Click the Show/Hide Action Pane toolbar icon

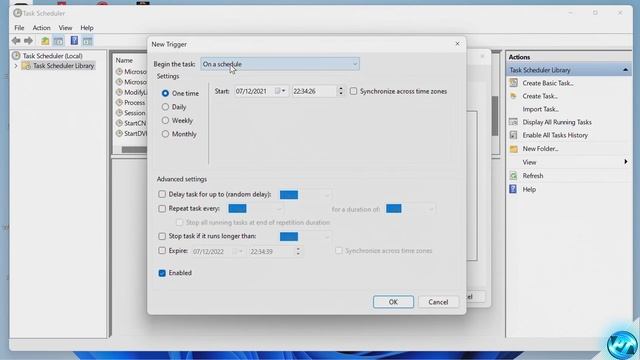[x=87, y=41]
